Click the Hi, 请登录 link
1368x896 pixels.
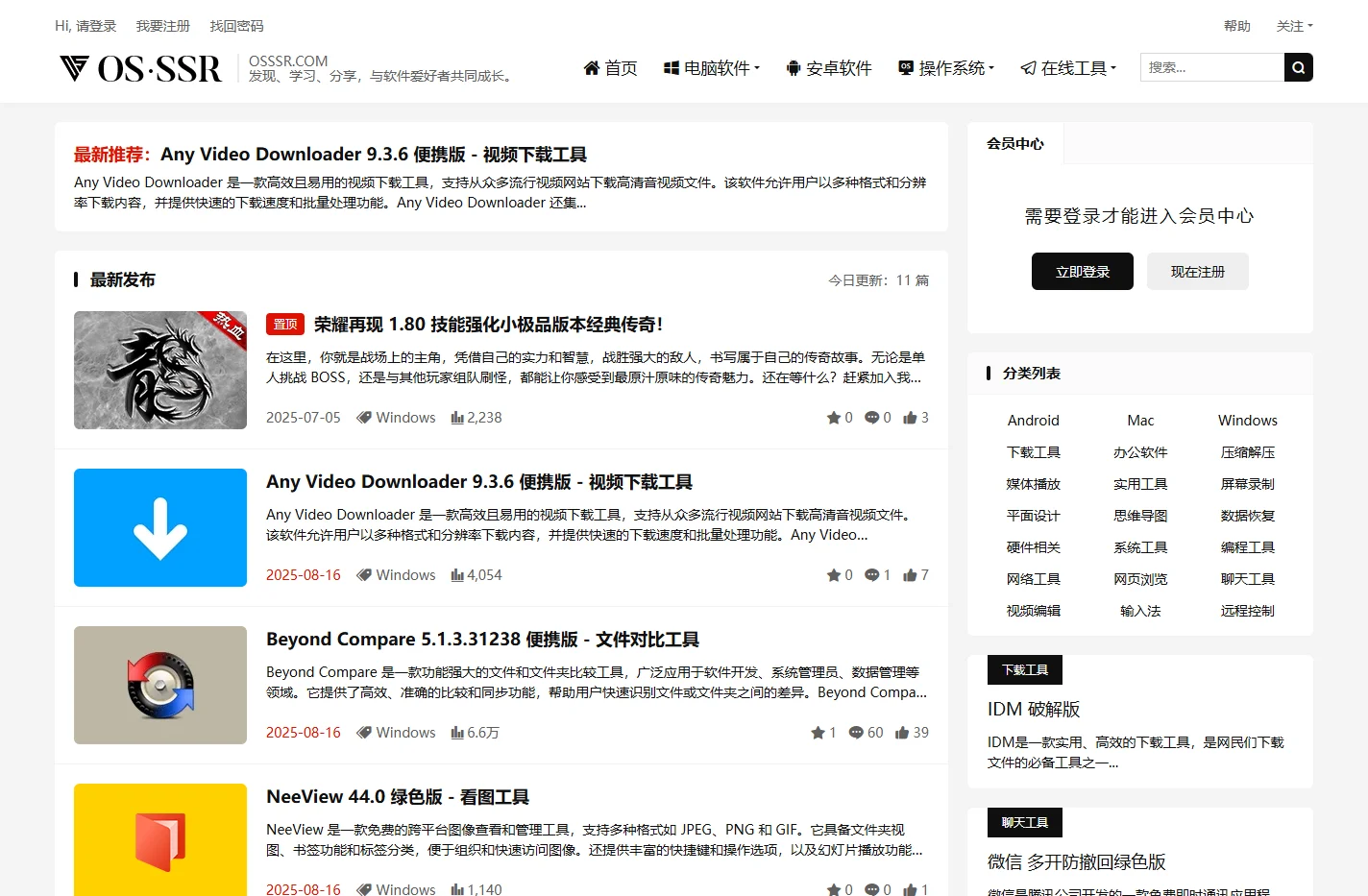pyautogui.click(x=85, y=26)
